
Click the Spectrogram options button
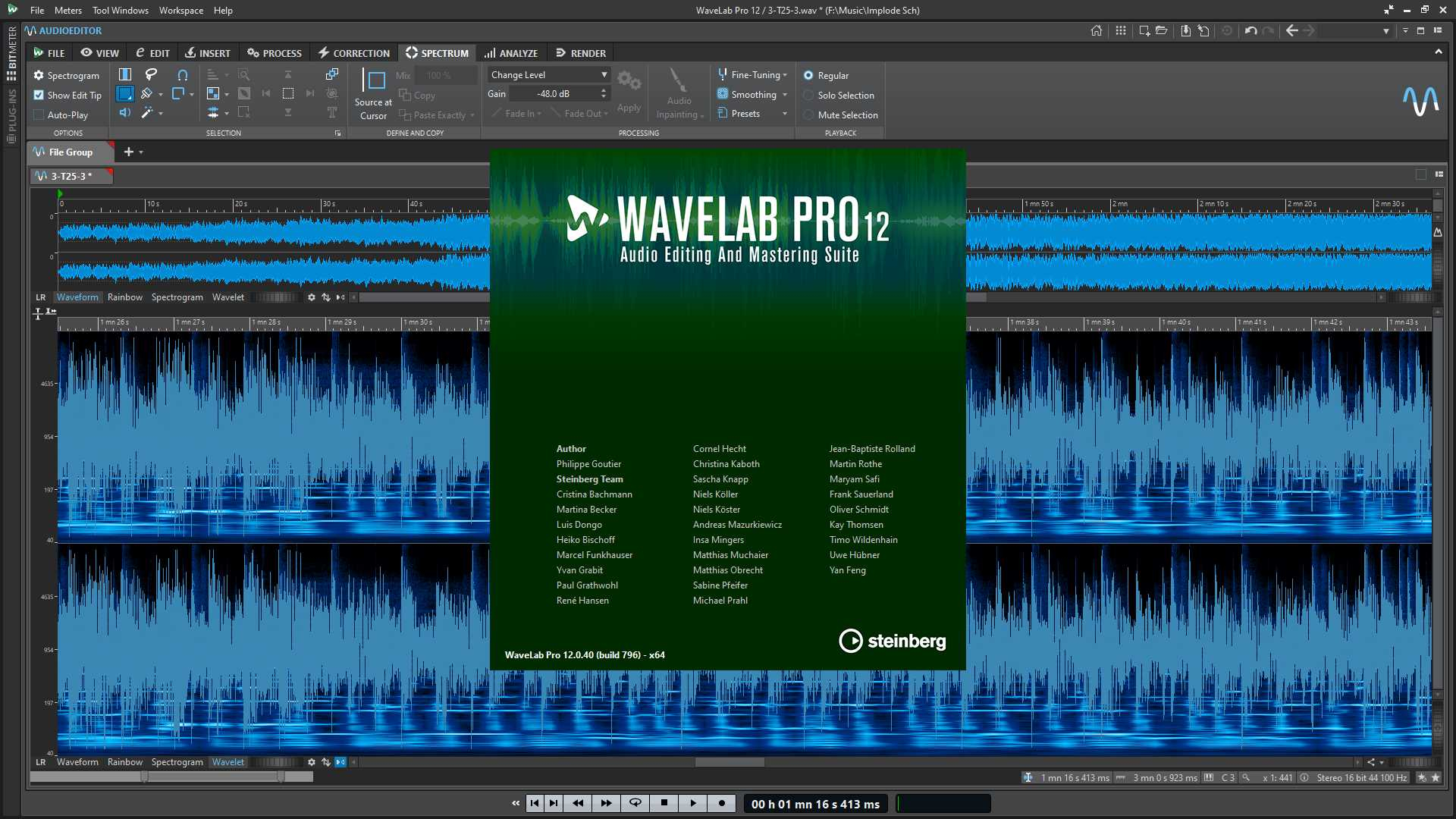click(66, 76)
